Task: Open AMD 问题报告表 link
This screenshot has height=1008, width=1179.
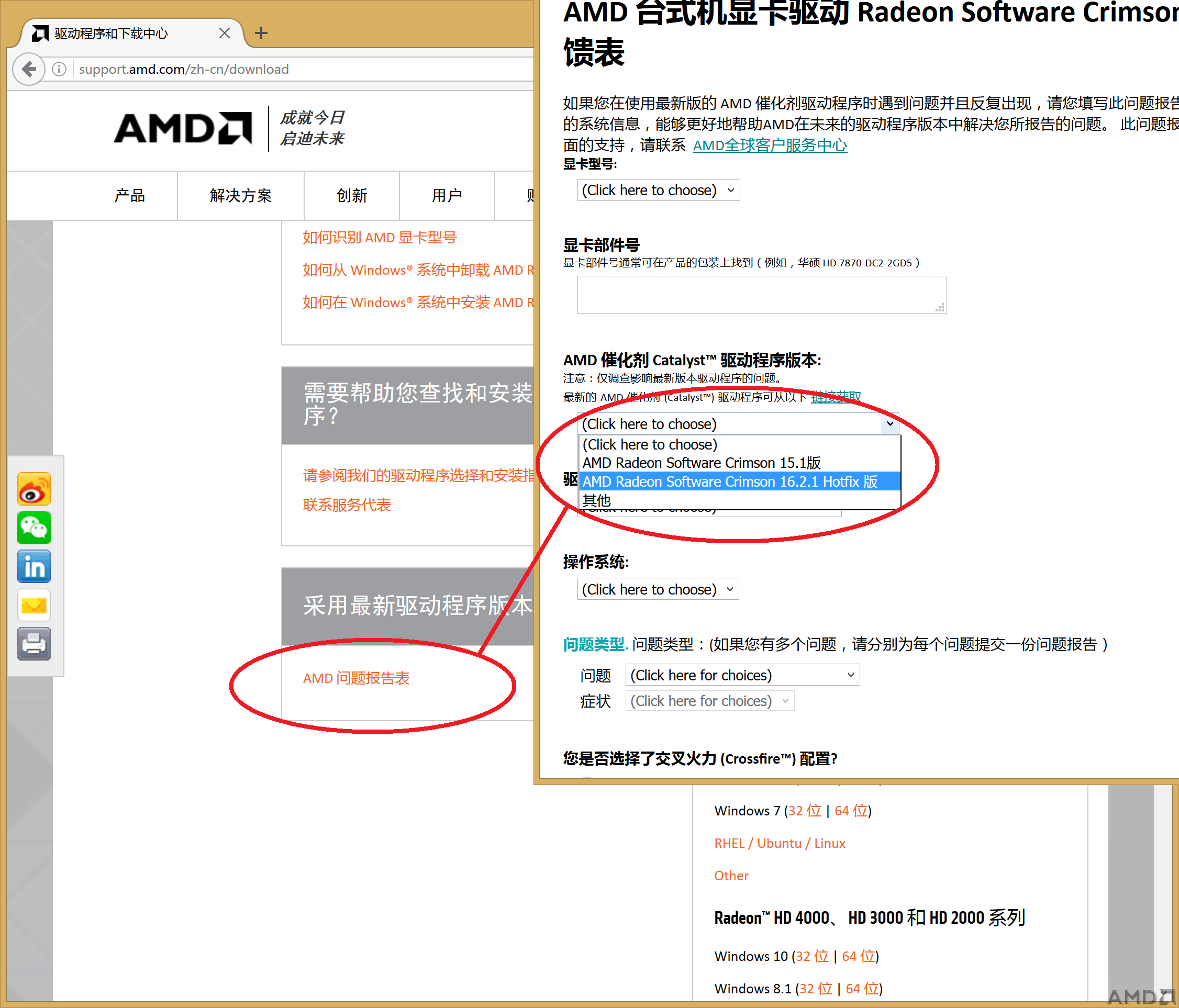Action: point(356,678)
